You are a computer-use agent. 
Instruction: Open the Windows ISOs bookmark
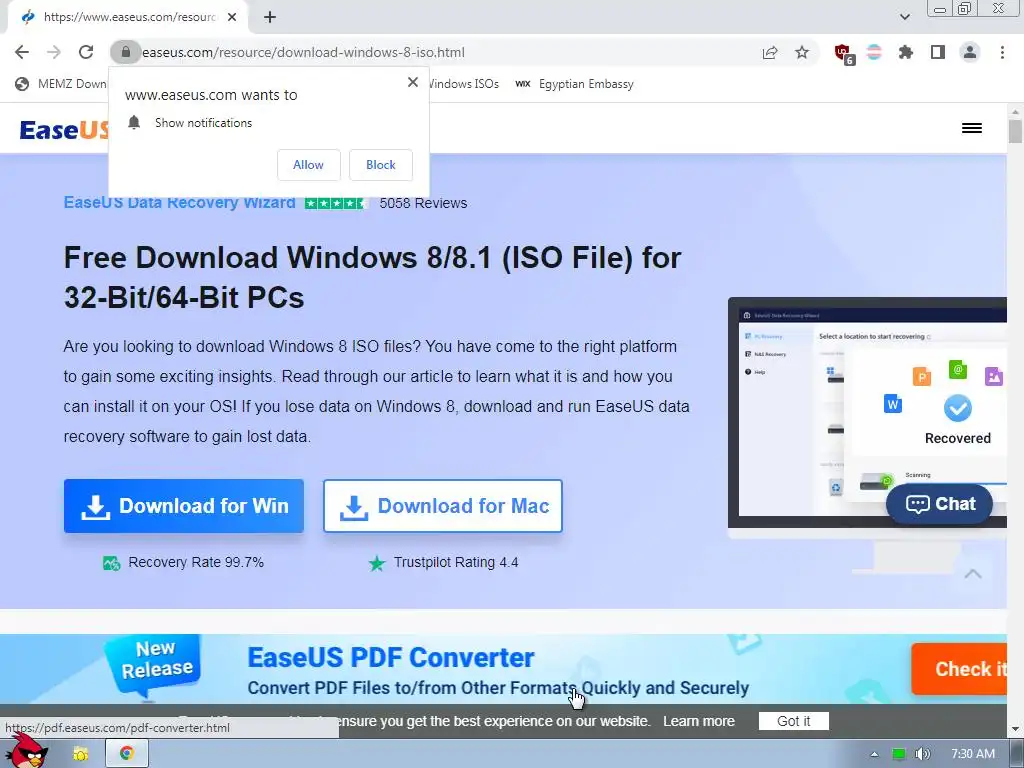pos(464,84)
